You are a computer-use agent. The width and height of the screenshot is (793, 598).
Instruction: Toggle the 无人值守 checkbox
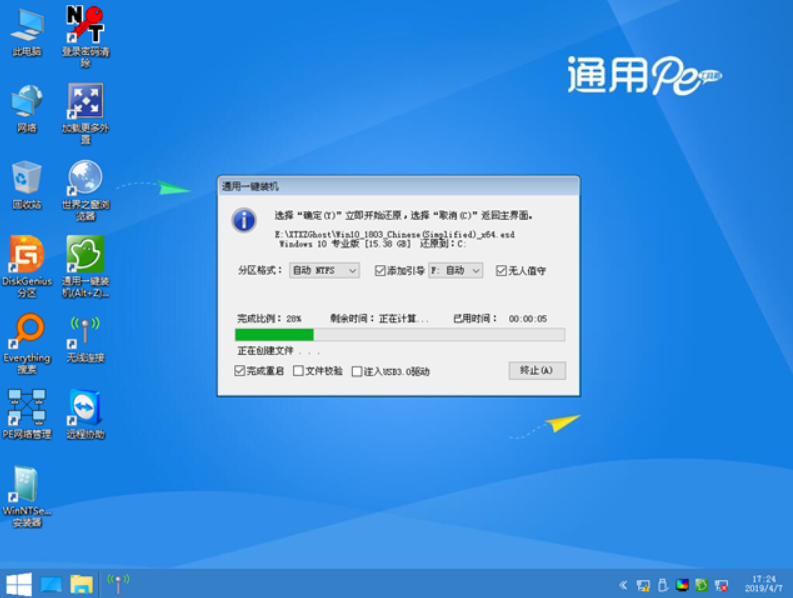(501, 271)
